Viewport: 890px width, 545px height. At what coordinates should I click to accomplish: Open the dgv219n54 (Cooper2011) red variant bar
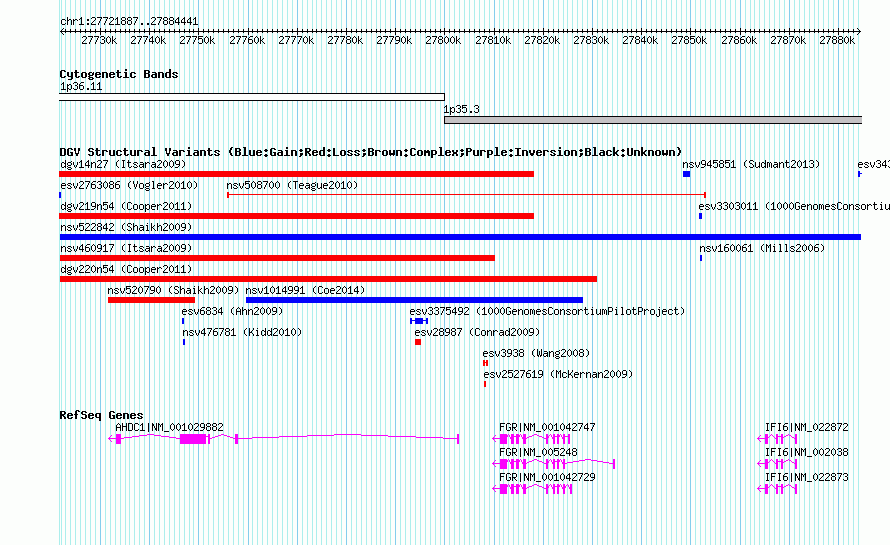[297, 216]
